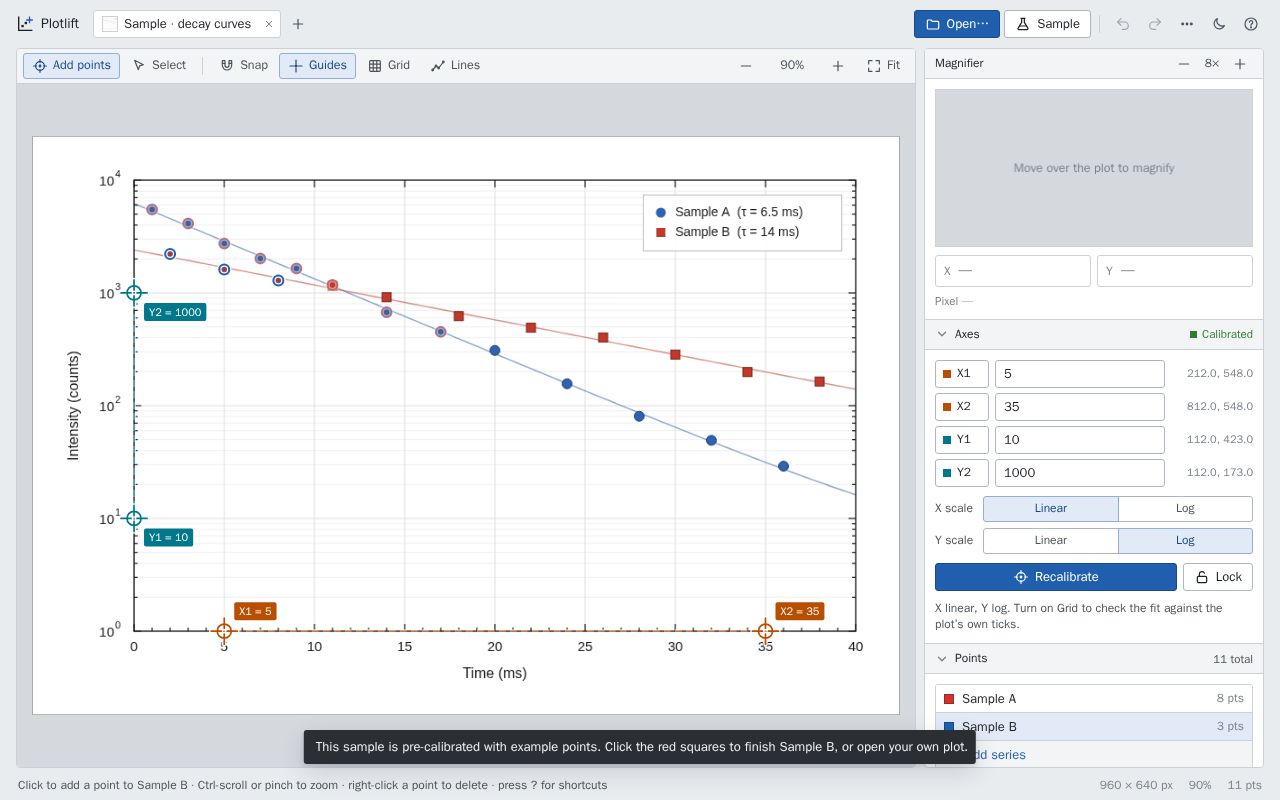The height and width of the screenshot is (800, 1280).
Task: Click the X coordinate readout field
Action: [1013, 271]
